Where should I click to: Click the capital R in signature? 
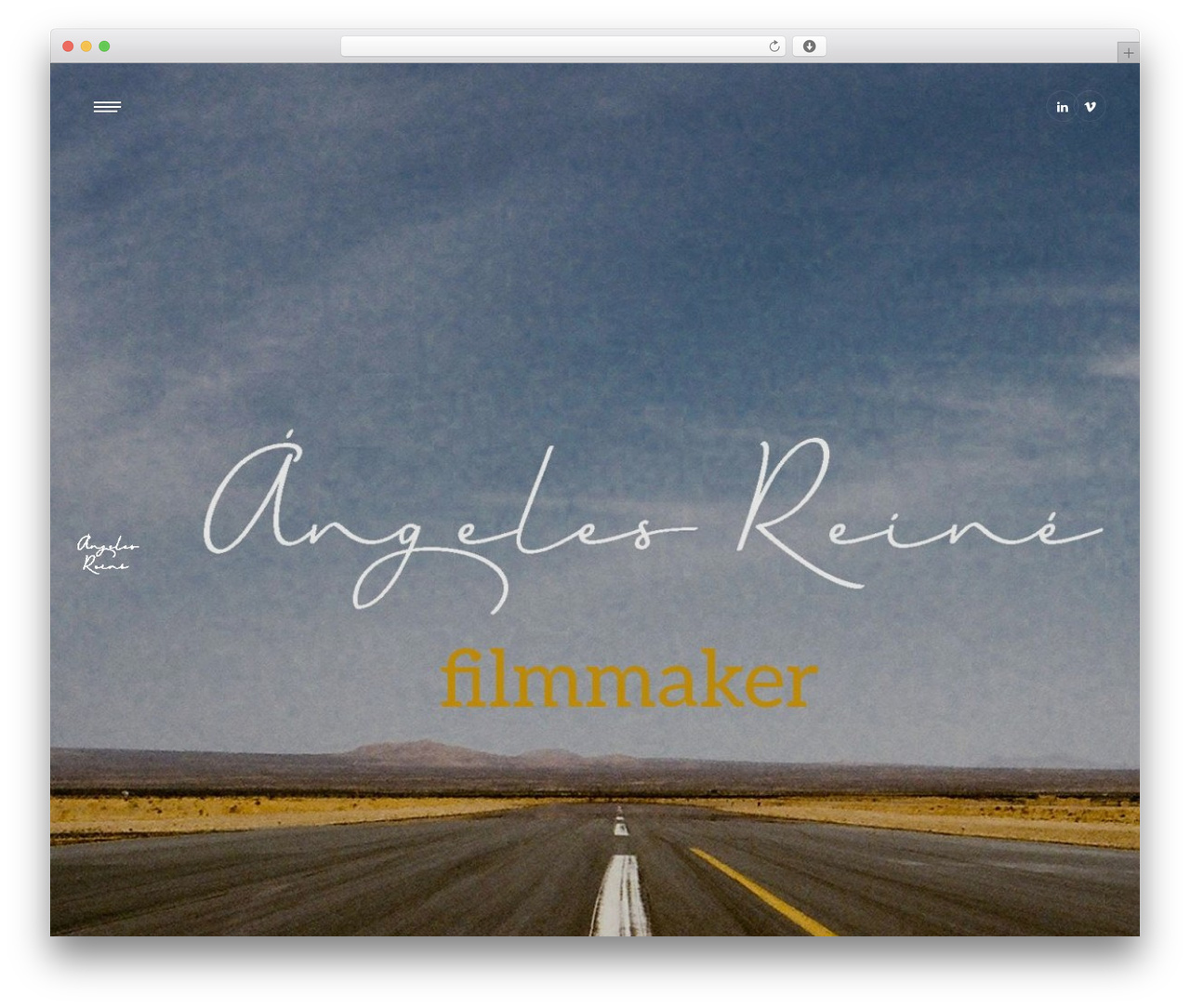coord(786,511)
